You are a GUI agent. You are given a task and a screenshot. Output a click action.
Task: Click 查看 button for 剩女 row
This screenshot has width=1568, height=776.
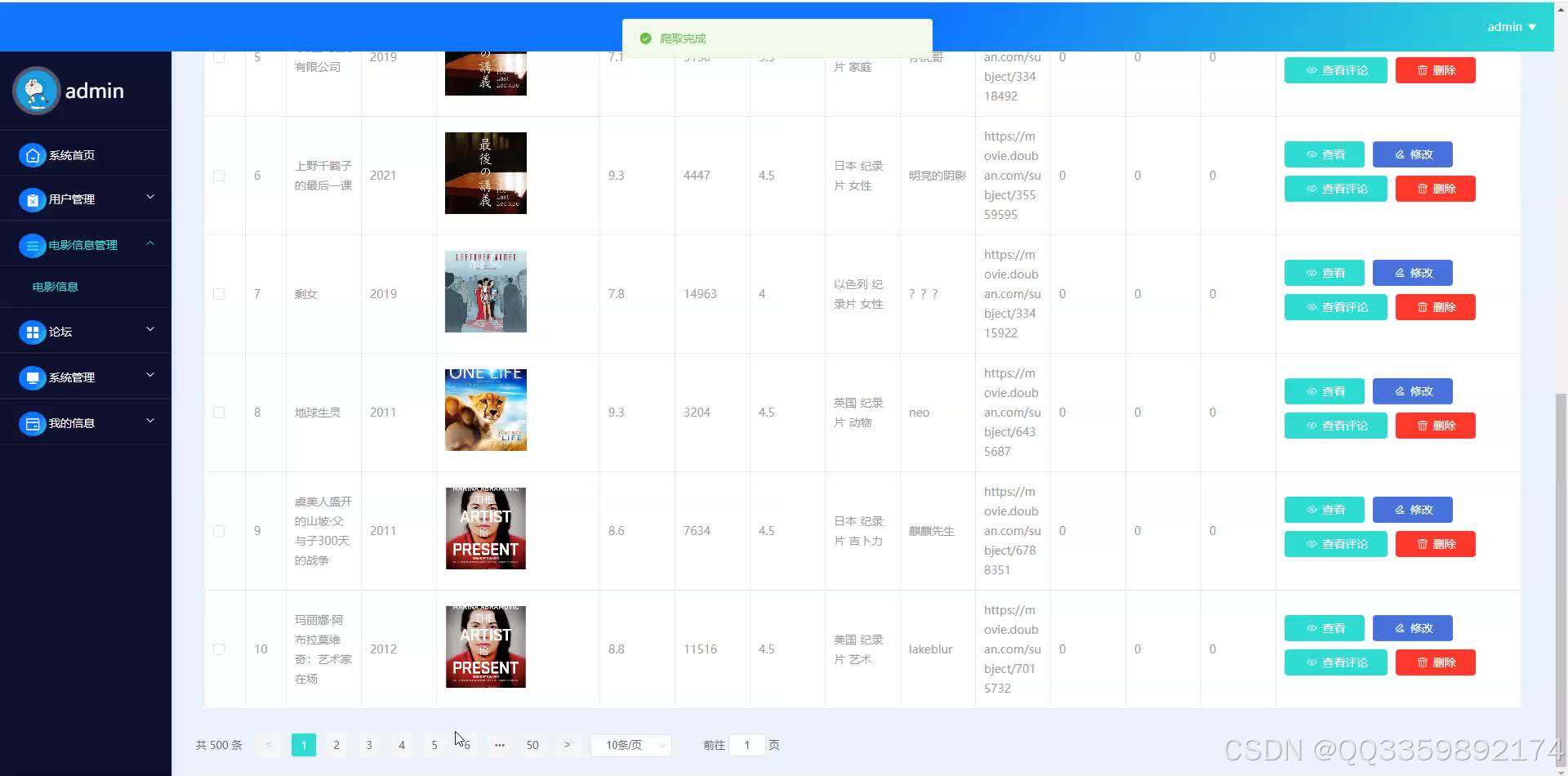pos(1325,273)
